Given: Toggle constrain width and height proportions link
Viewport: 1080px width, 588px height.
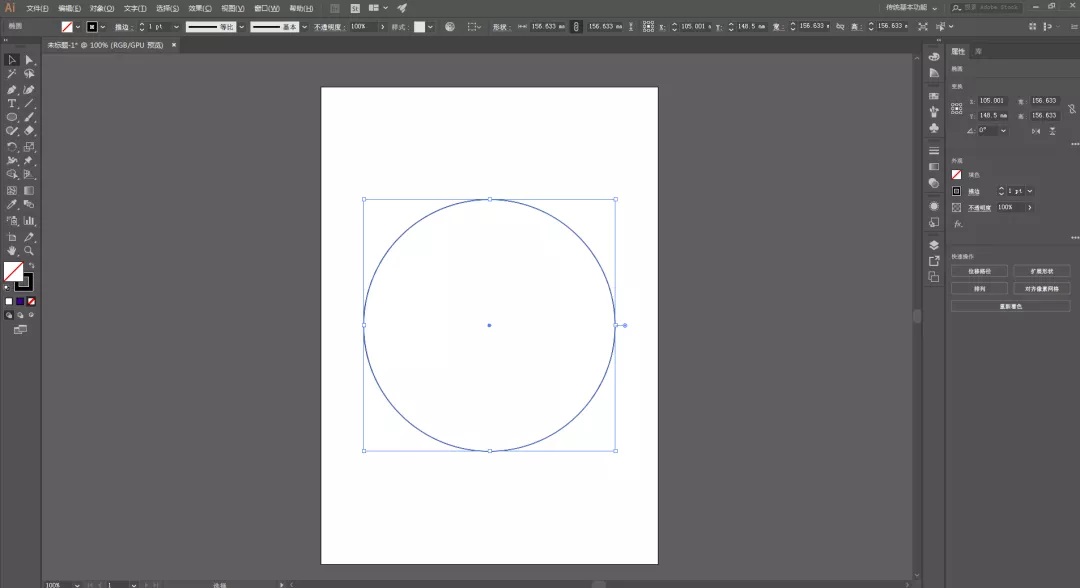Looking at the screenshot, I should point(1072,107).
